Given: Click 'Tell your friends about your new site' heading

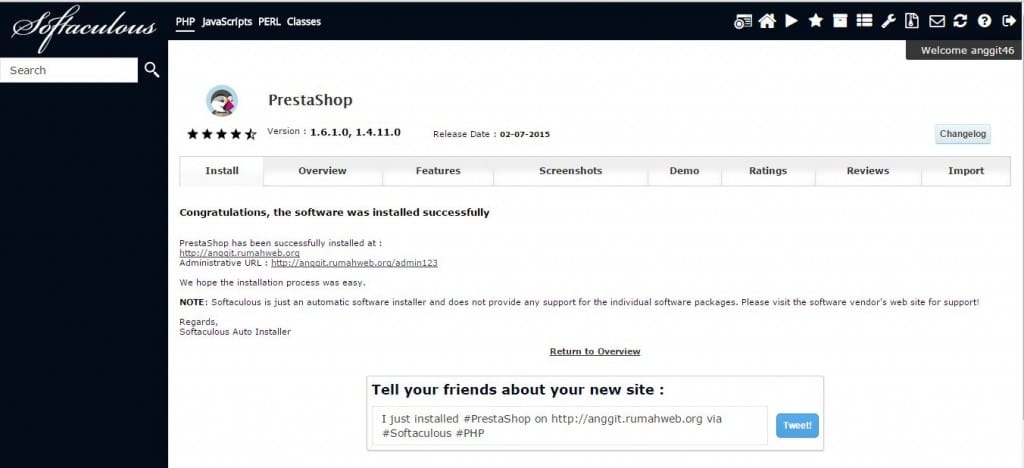Looking at the screenshot, I should coord(518,390).
